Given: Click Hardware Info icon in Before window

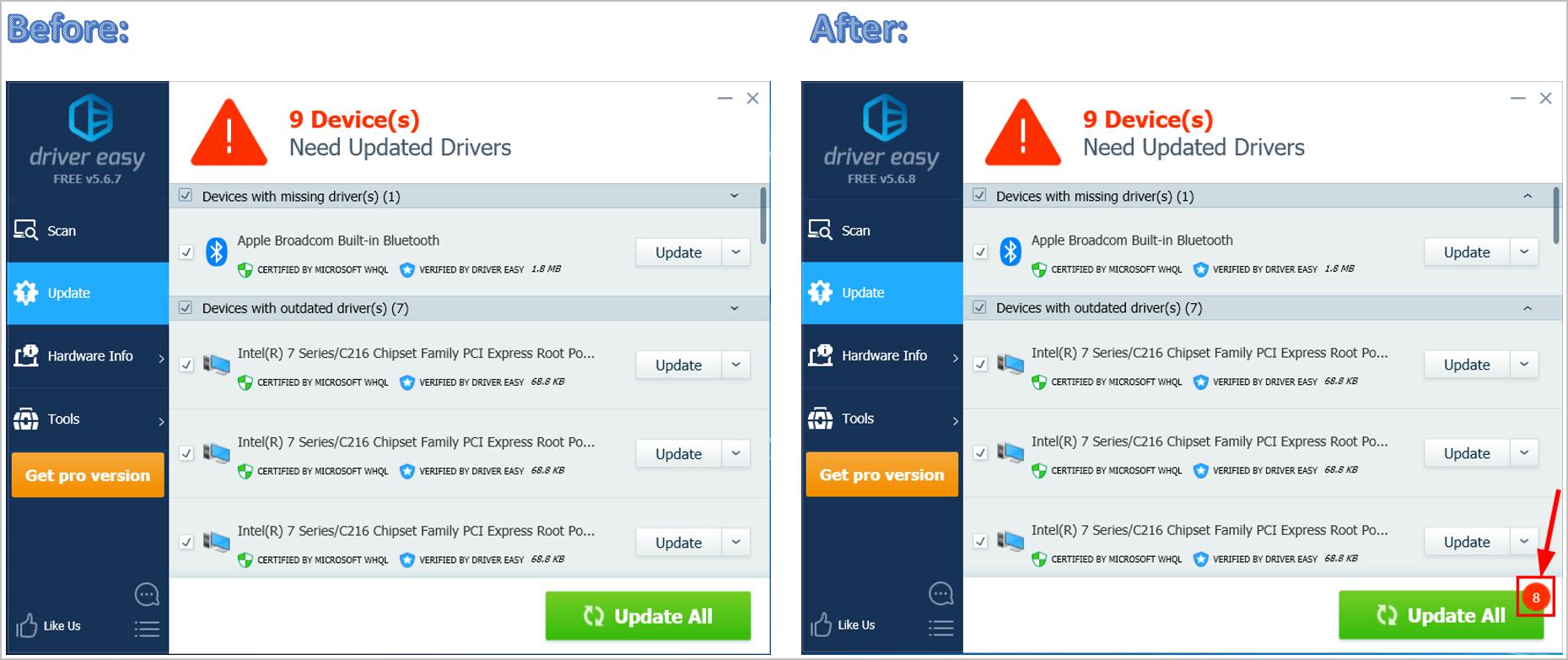Looking at the screenshot, I should (26, 355).
